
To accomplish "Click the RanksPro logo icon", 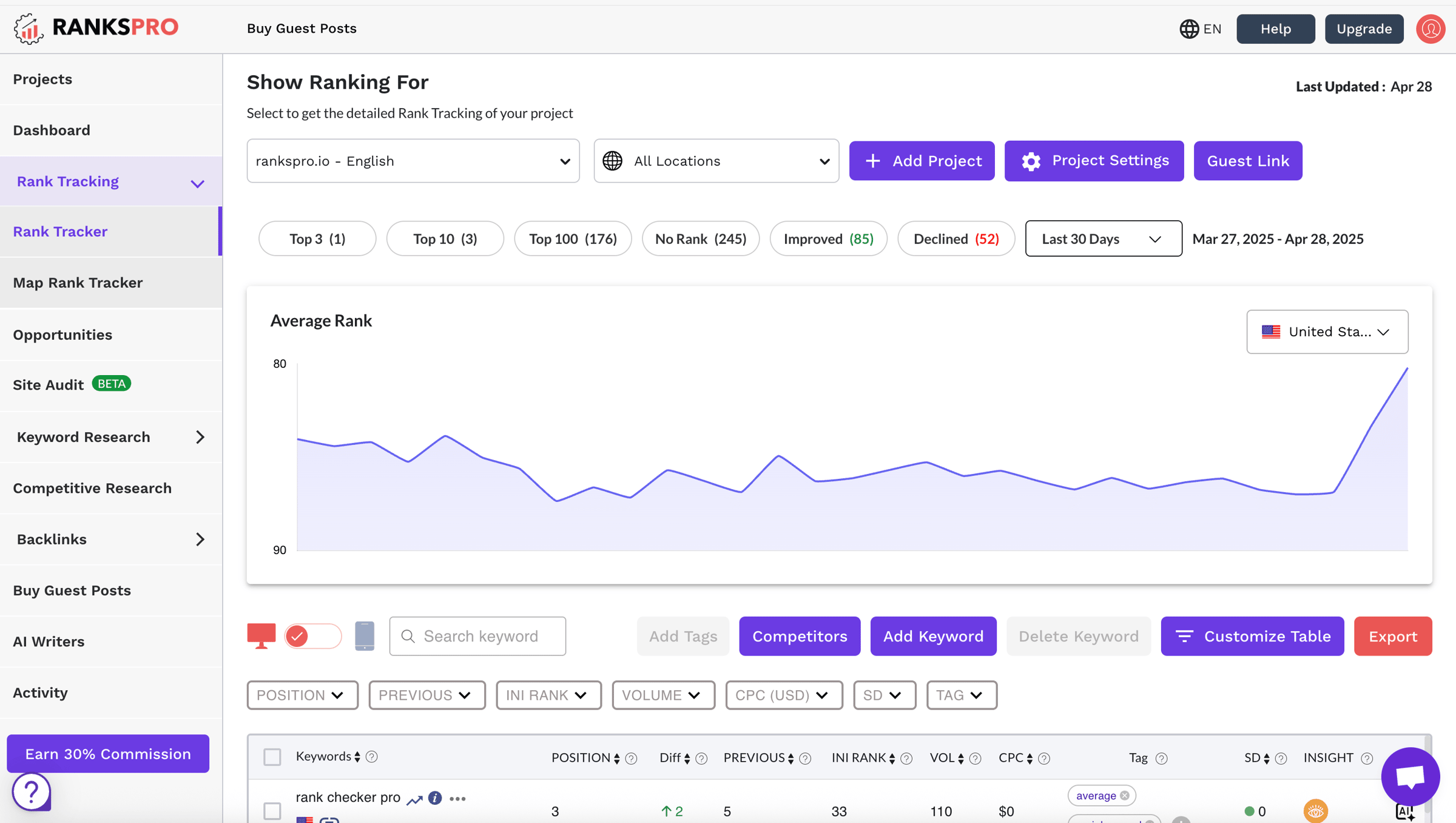I will click(x=29, y=28).
